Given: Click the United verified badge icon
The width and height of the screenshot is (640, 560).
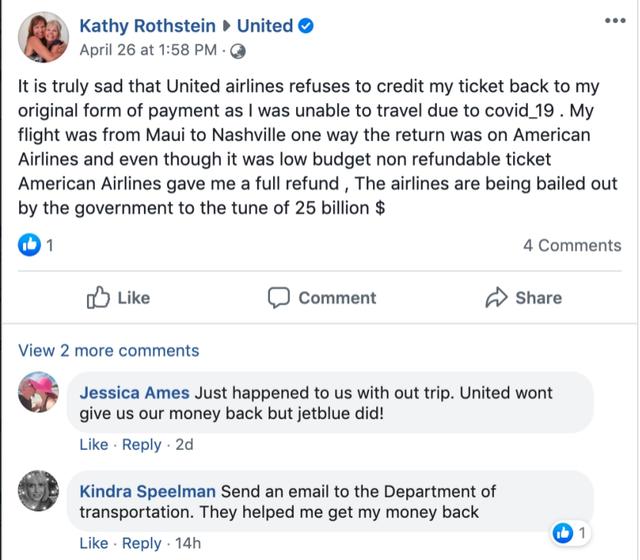Looking at the screenshot, I should pyautogui.click(x=306, y=26).
